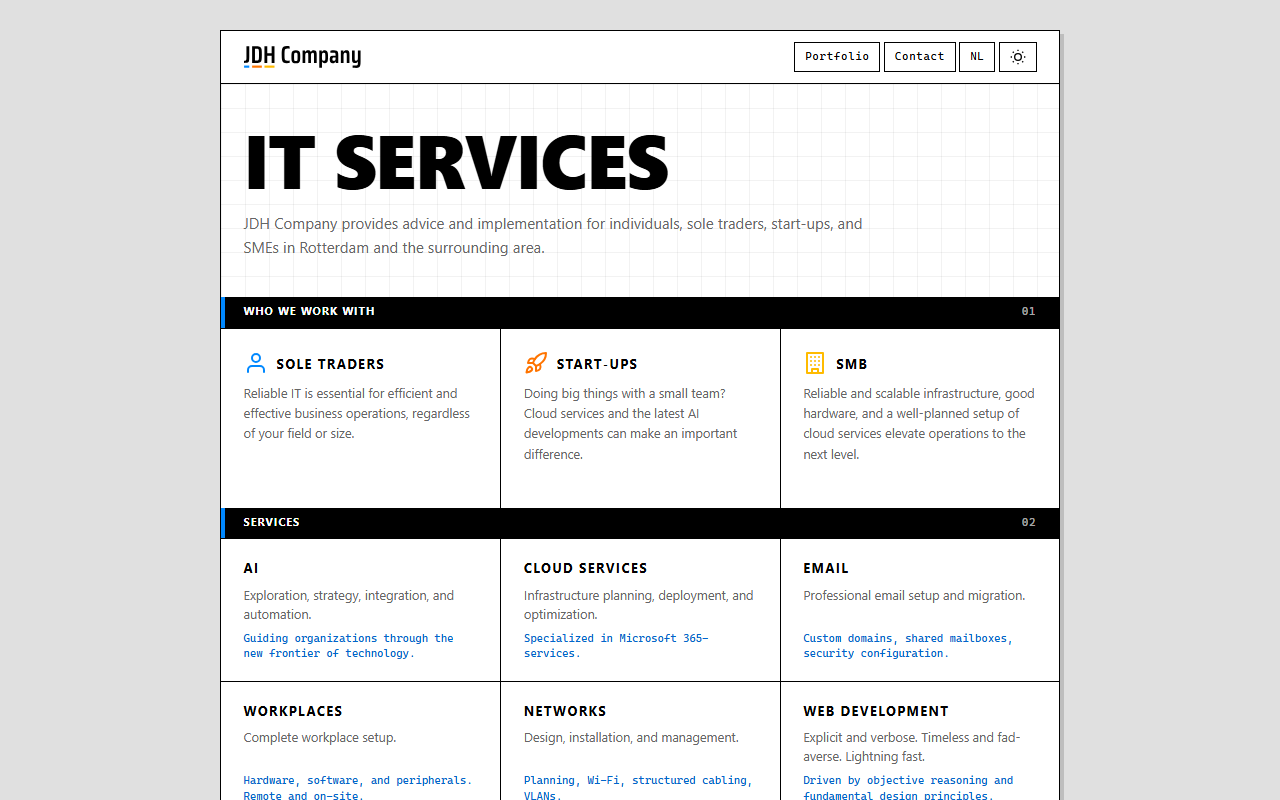The width and height of the screenshot is (1280, 800).
Task: Click the Start-ups rocket icon
Action: click(x=536, y=363)
